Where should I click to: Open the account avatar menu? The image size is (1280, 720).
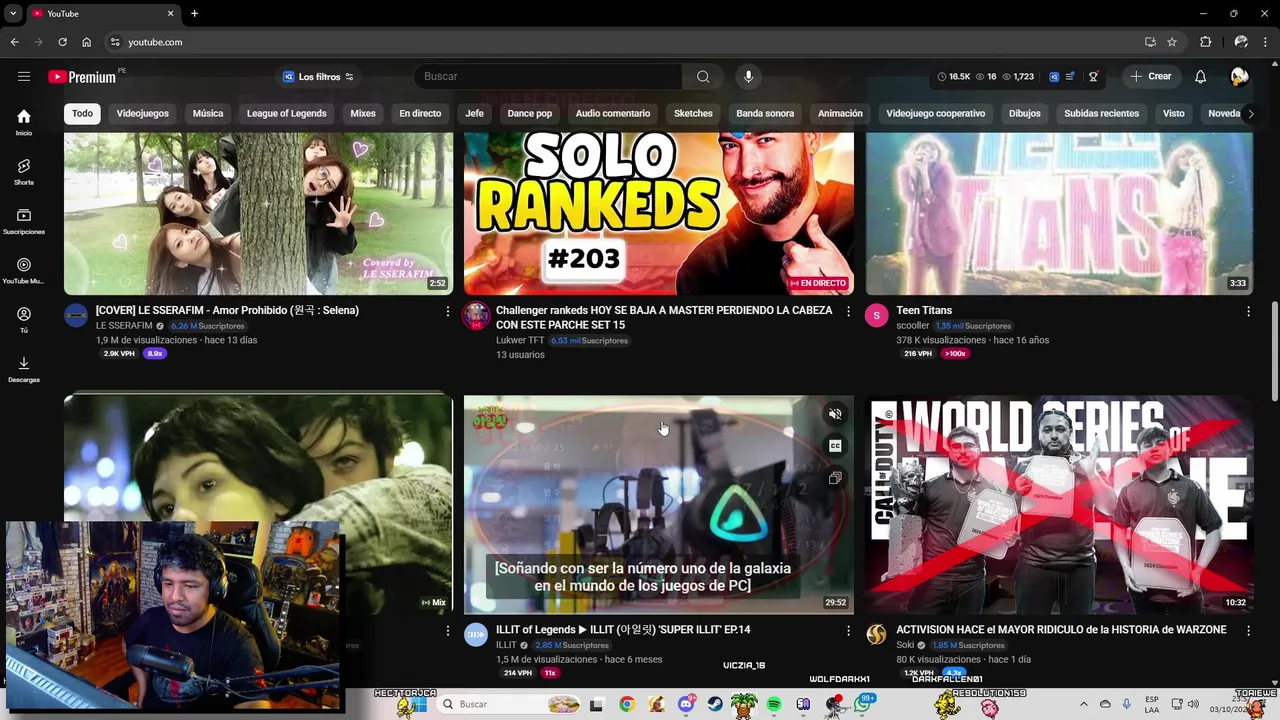click(1239, 77)
